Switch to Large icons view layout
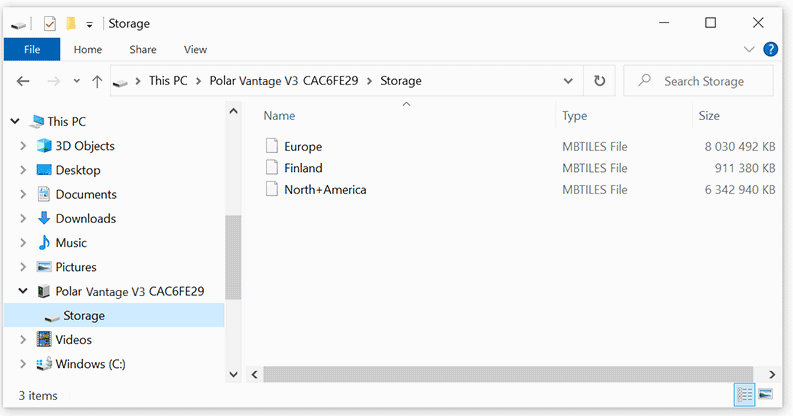This screenshot has width=793, height=416. tap(765, 394)
